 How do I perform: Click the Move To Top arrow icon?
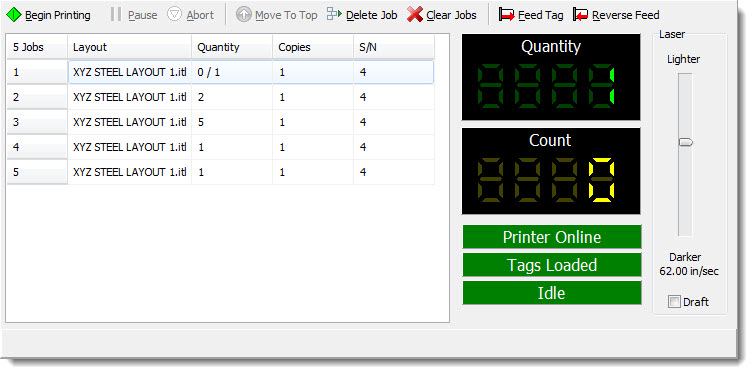[x=244, y=15]
